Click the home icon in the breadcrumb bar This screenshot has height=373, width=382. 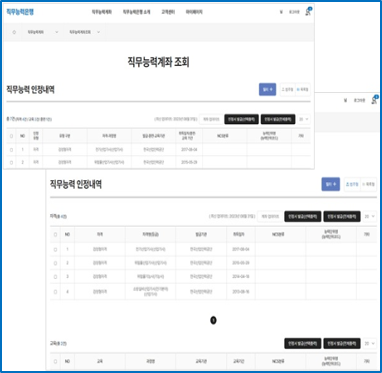[14, 32]
